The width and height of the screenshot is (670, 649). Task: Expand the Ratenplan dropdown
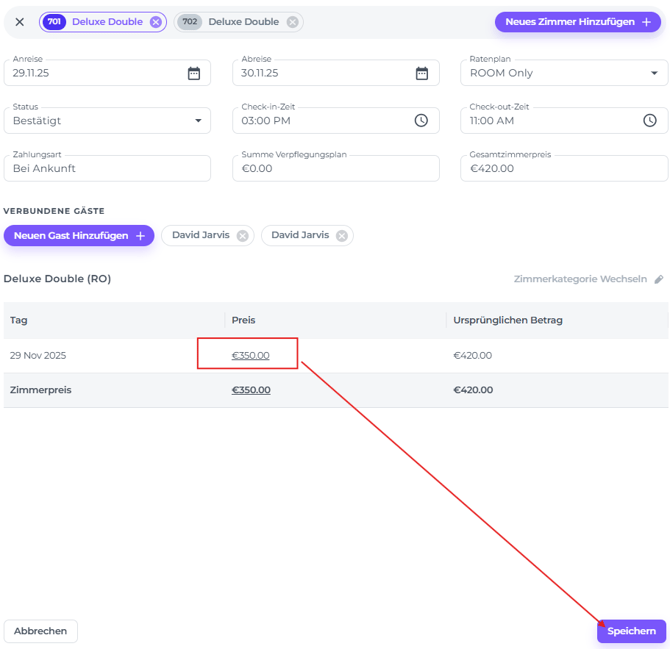pos(655,73)
